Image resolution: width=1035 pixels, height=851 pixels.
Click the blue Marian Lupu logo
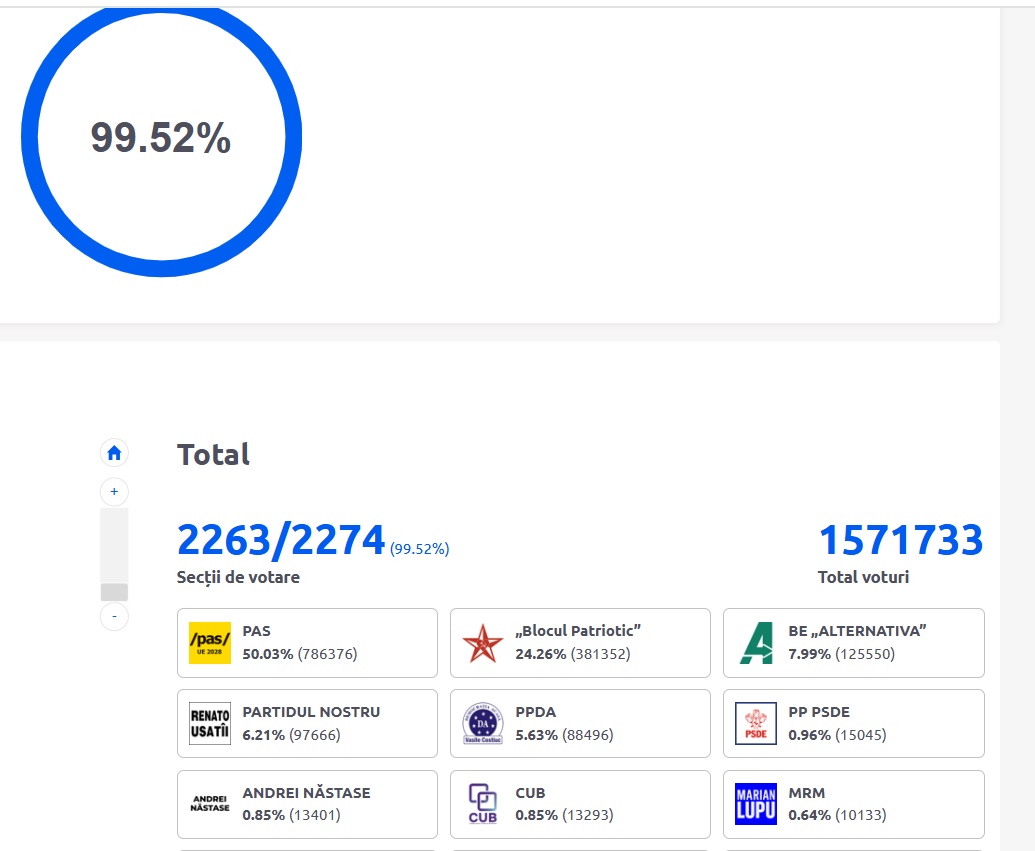coord(755,804)
